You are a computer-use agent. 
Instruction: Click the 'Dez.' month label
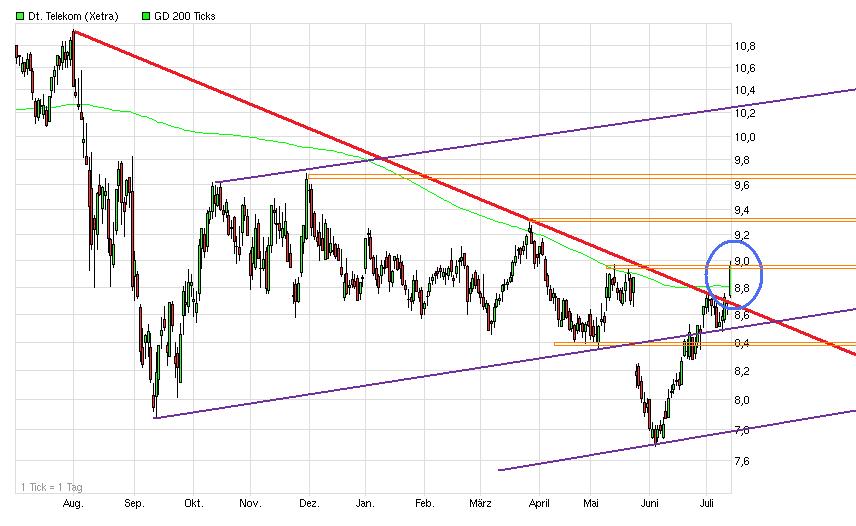click(x=309, y=504)
